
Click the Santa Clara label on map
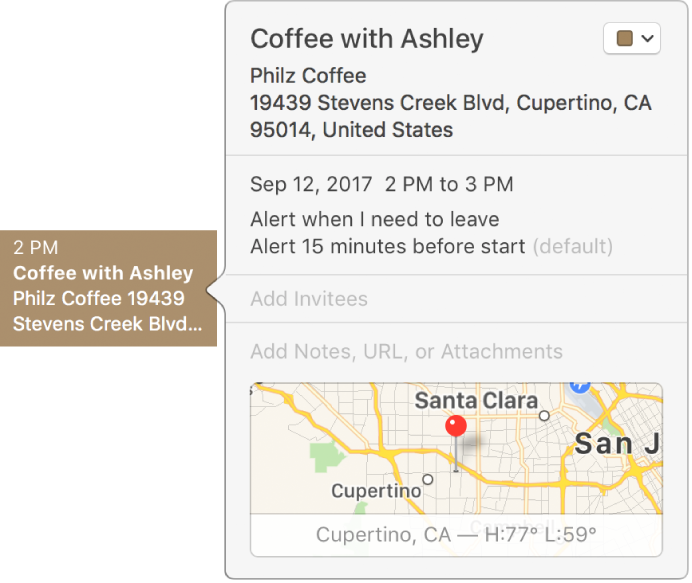tap(476, 400)
